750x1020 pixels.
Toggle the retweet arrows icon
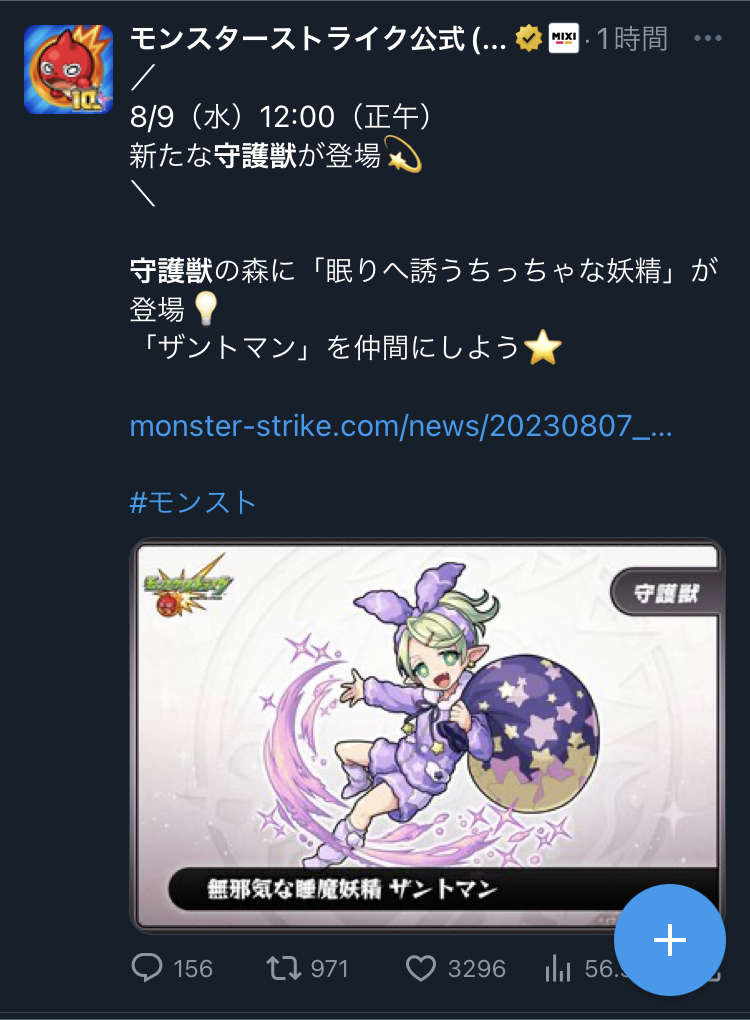coord(284,968)
